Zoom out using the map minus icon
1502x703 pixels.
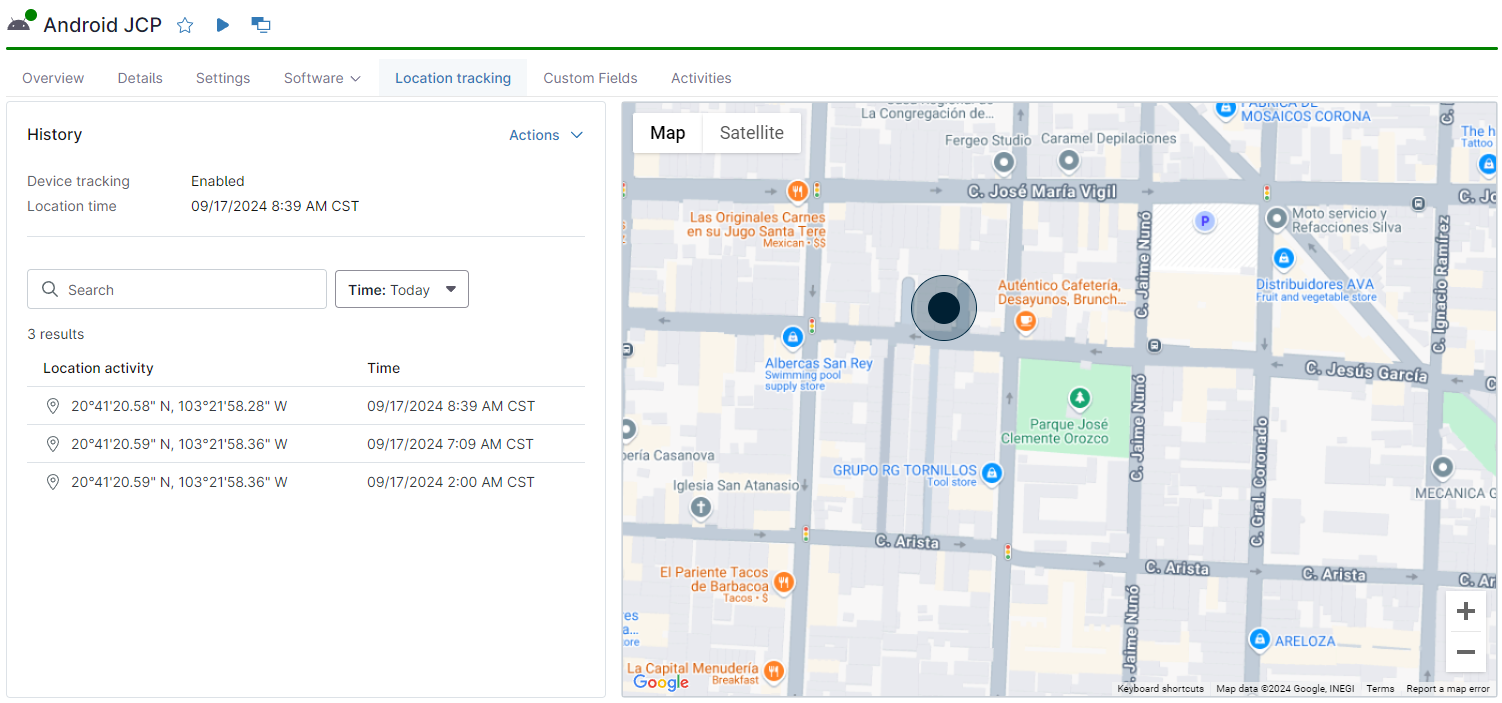[x=1465, y=652]
